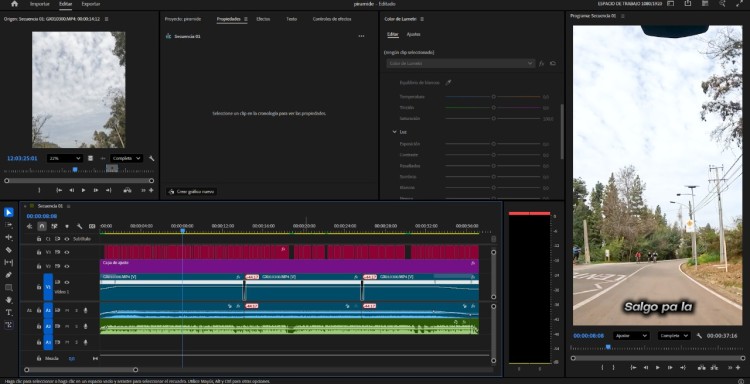Image resolution: width=750 pixels, height=384 pixels.
Task: Toggle V3 track output eye
Action: 67,252
